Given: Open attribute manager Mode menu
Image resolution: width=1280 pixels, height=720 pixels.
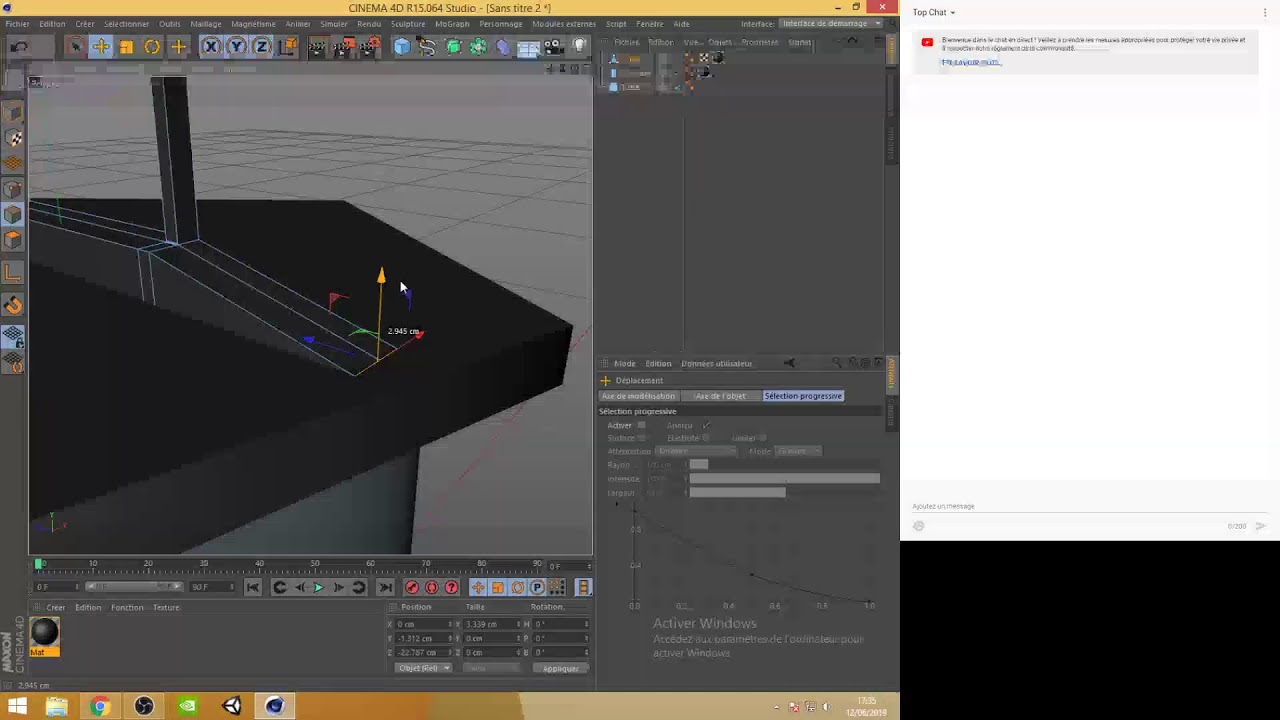Looking at the screenshot, I should pyautogui.click(x=625, y=364).
